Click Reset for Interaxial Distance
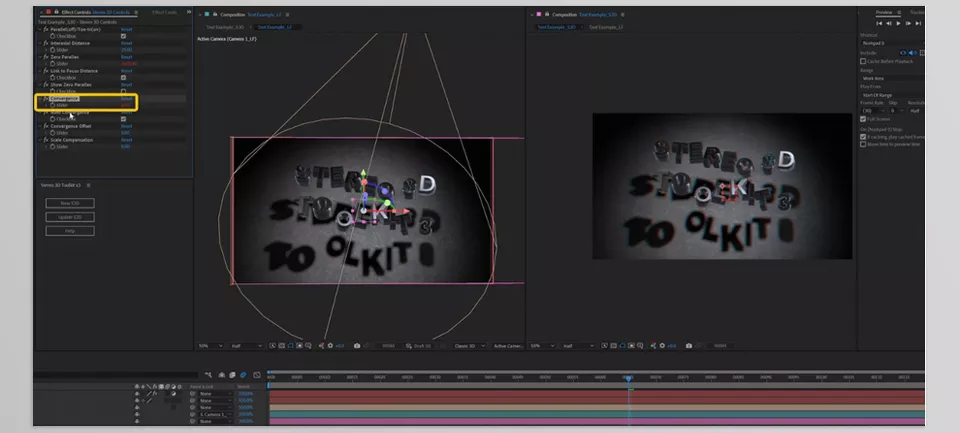 126,43
